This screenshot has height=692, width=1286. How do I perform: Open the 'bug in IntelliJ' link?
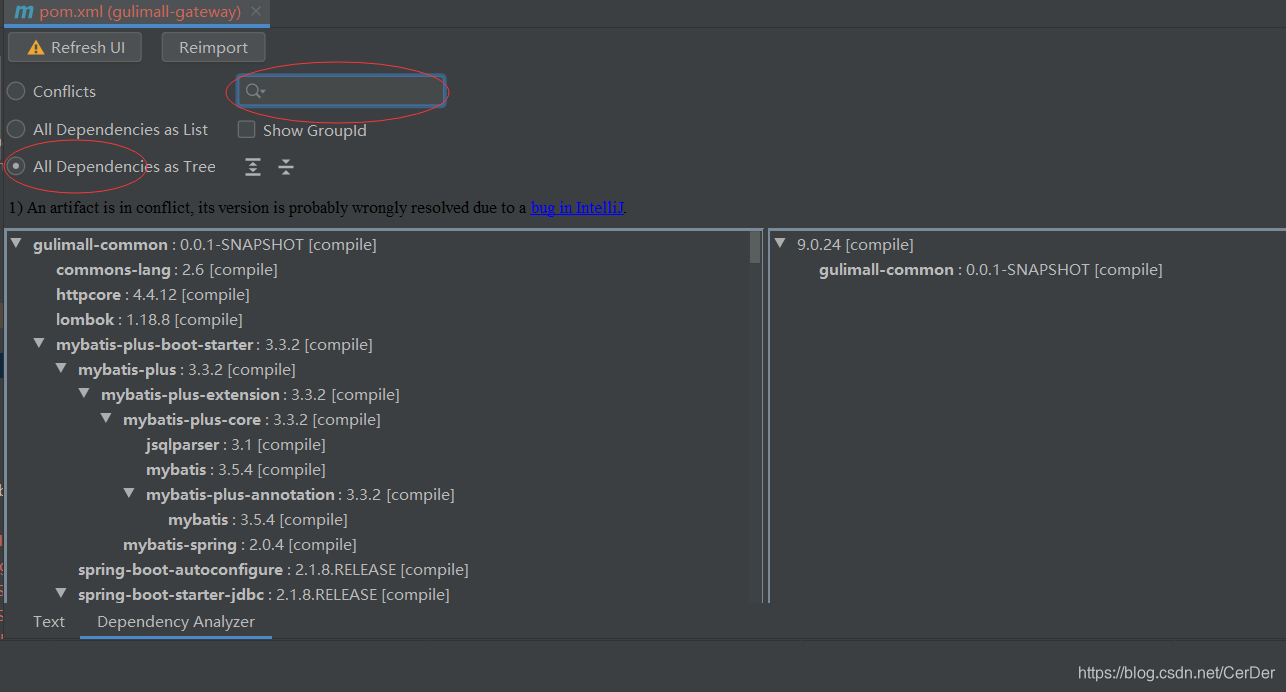[x=577, y=208]
